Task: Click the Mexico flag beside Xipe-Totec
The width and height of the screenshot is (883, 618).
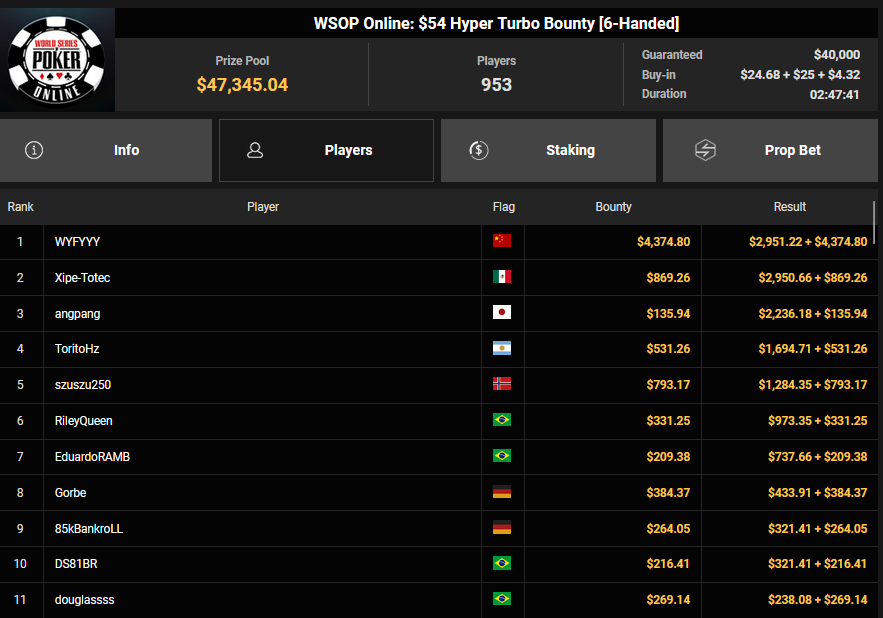Action: [502, 277]
